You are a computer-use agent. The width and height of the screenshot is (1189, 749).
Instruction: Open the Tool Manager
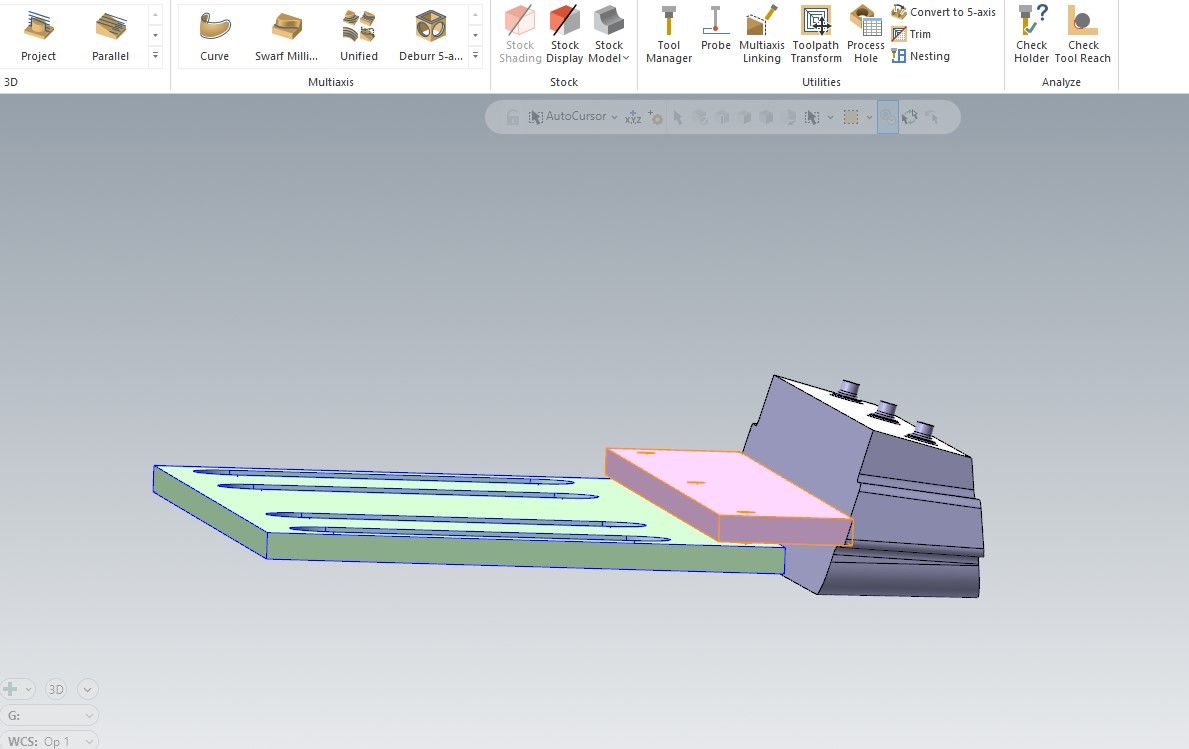click(x=668, y=36)
